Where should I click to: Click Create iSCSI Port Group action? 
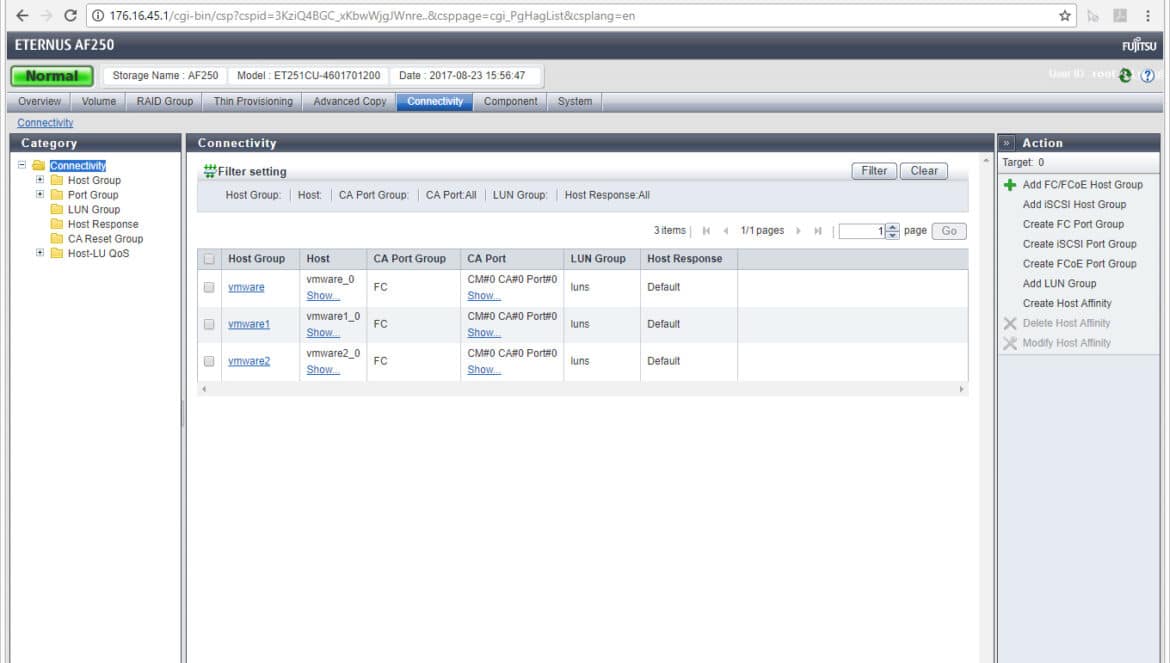tap(1080, 244)
